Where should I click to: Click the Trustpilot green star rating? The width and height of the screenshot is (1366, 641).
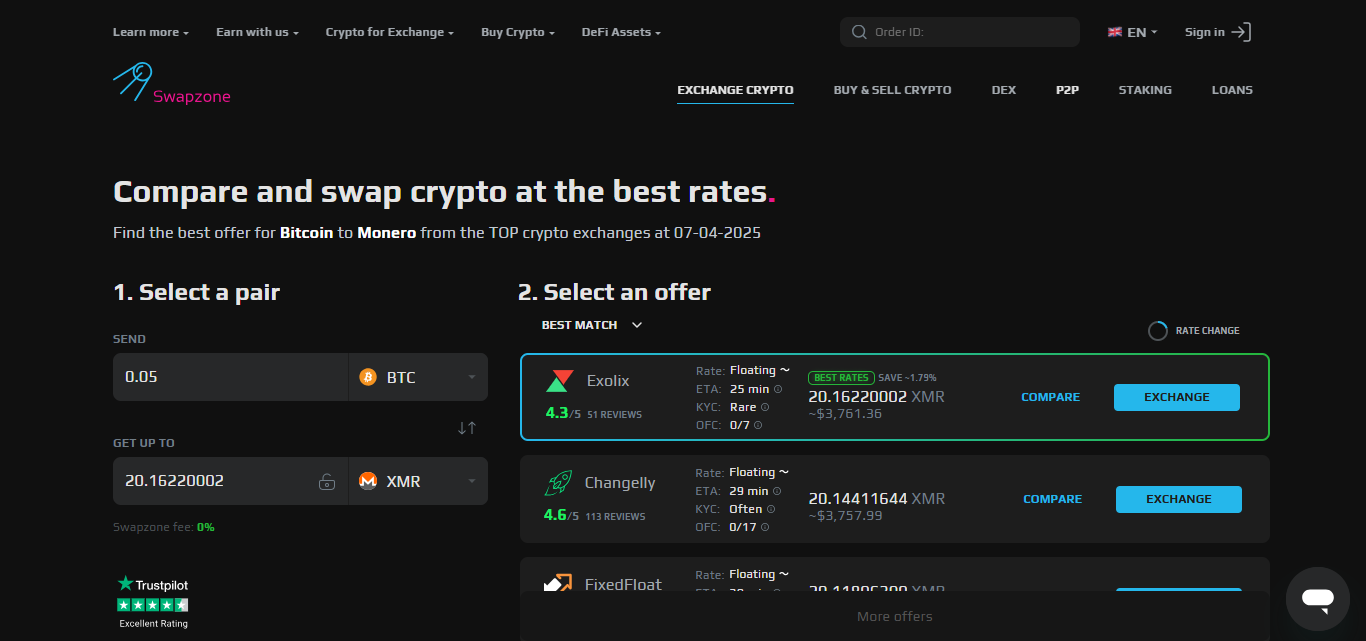coord(153,605)
